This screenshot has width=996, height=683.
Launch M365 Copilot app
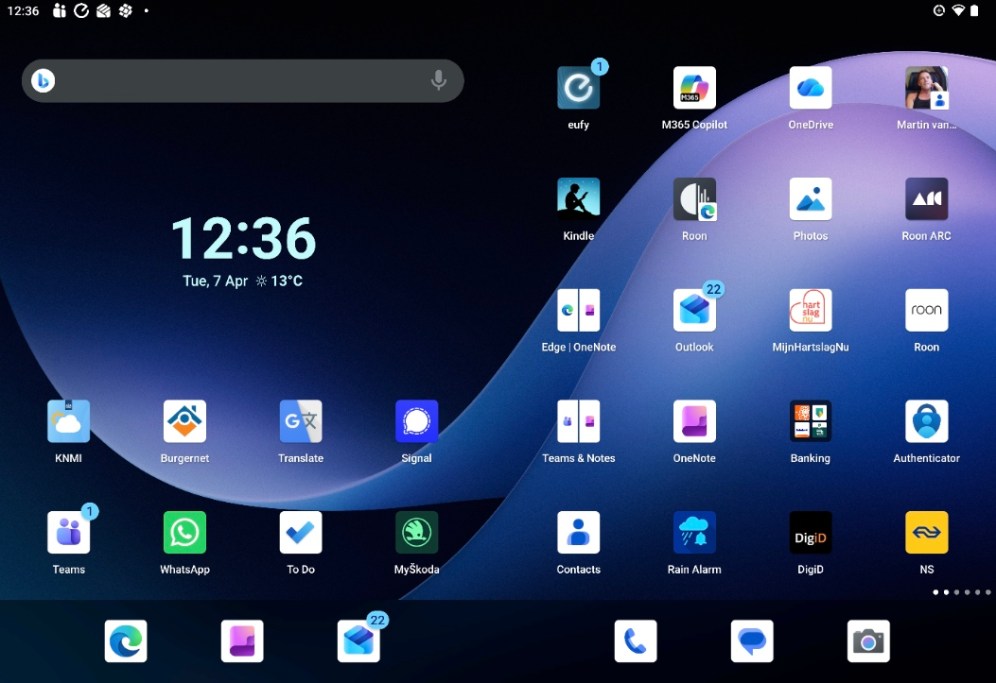tap(694, 89)
